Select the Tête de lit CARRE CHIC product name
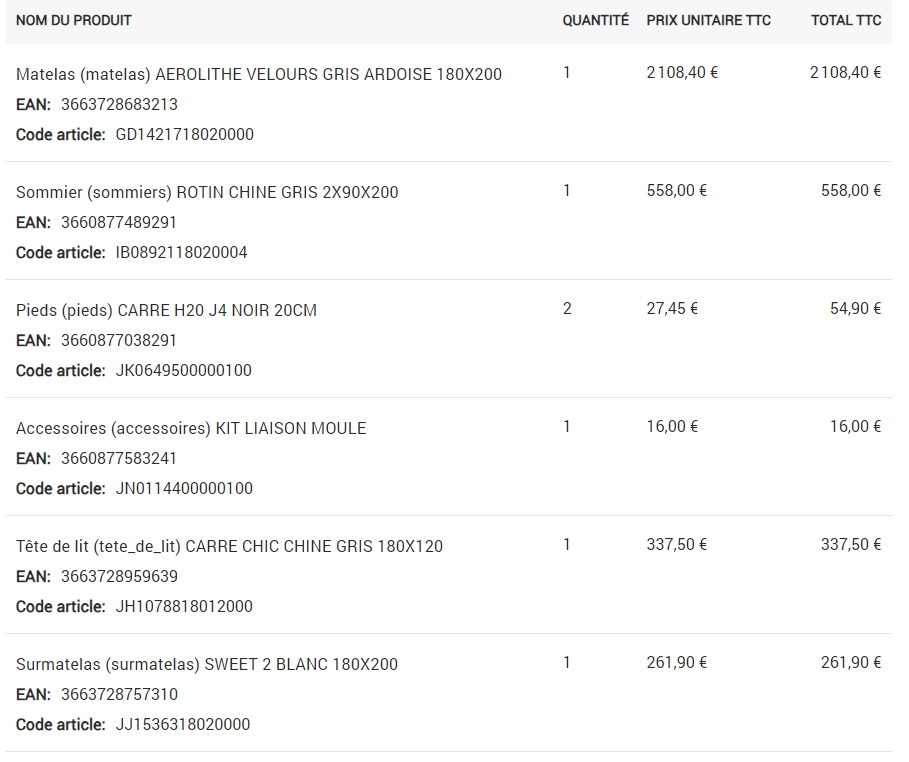Image resolution: width=909 pixels, height=762 pixels. click(x=229, y=546)
